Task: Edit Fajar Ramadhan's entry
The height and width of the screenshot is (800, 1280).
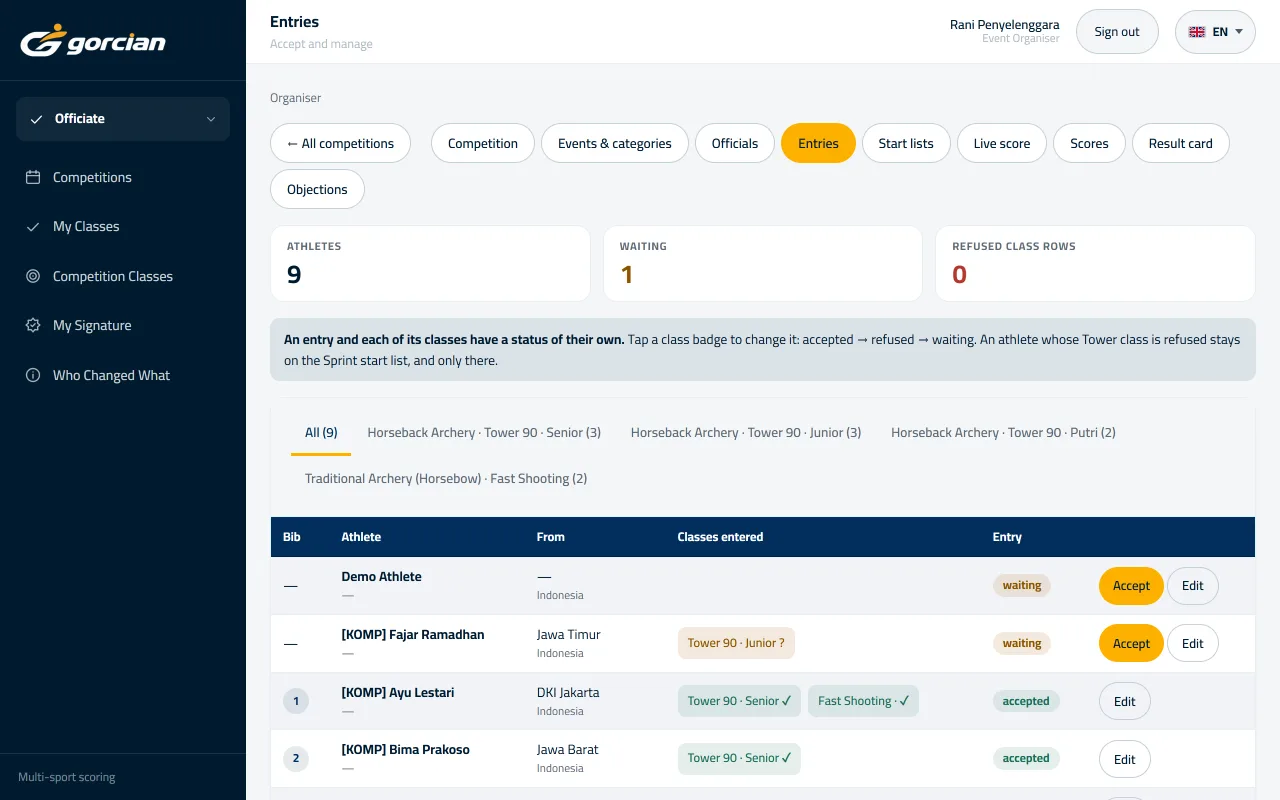Action: tap(1193, 644)
